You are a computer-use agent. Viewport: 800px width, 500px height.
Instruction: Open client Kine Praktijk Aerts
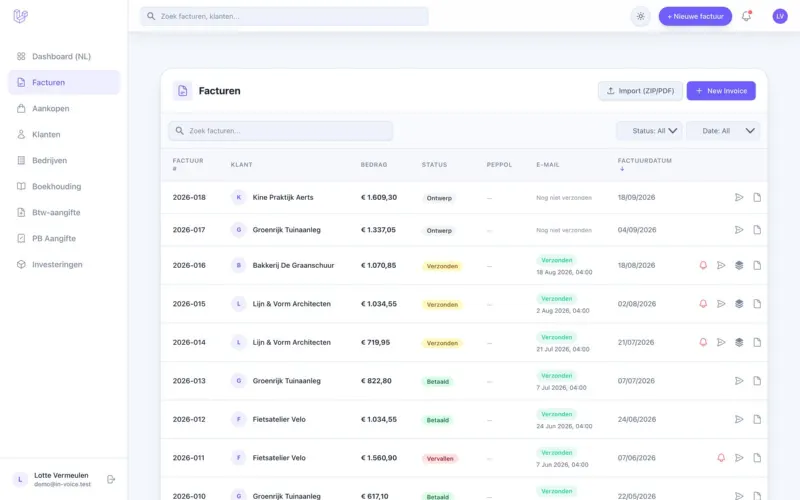283,197
